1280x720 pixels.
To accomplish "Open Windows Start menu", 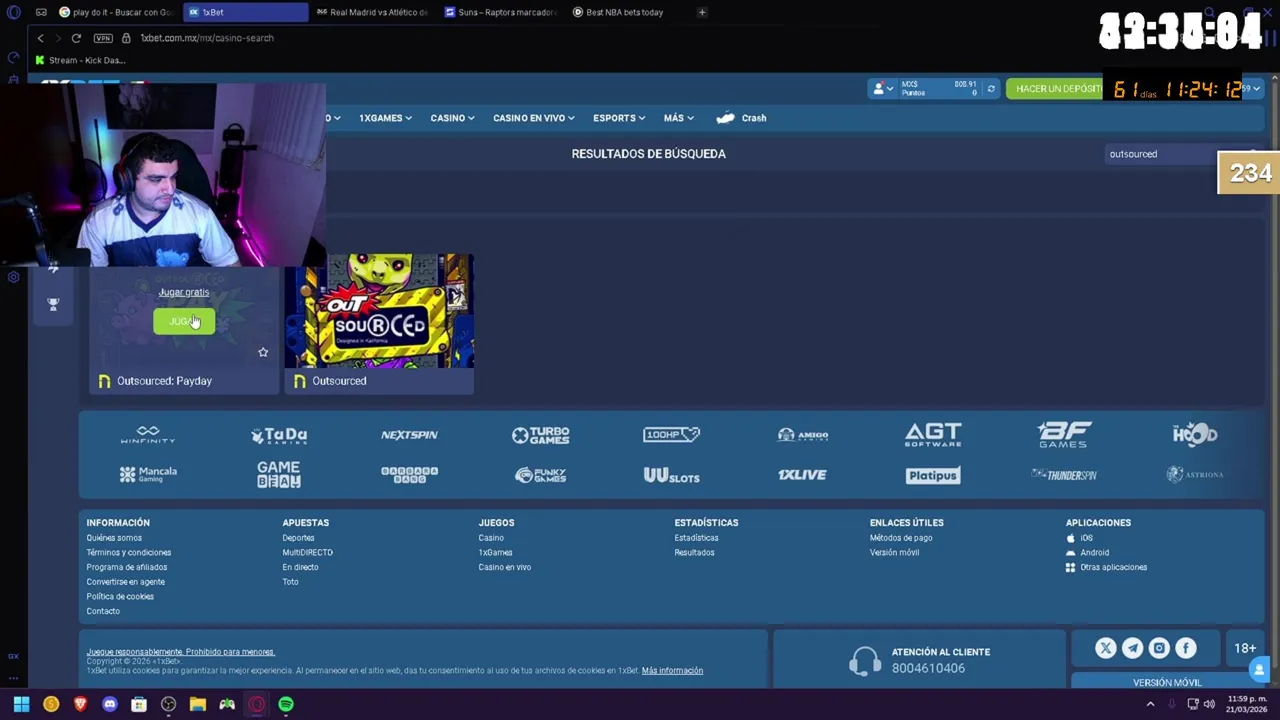I will tap(21, 704).
